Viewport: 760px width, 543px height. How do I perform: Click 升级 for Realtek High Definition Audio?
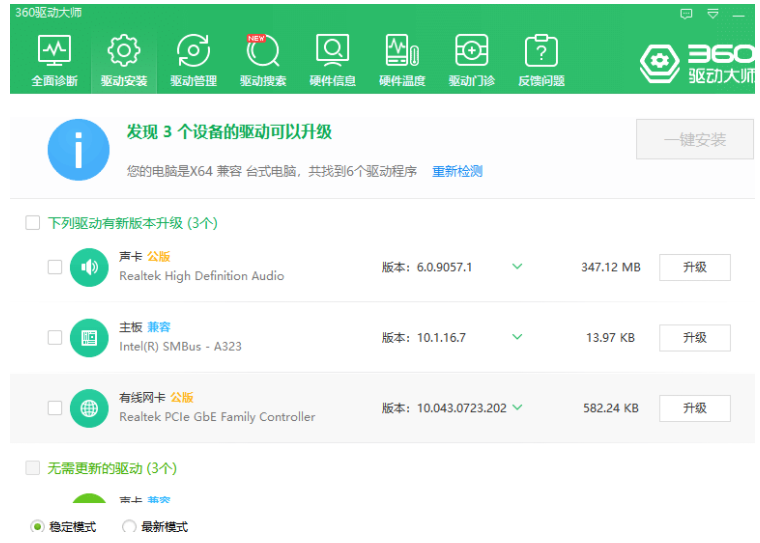click(x=695, y=267)
